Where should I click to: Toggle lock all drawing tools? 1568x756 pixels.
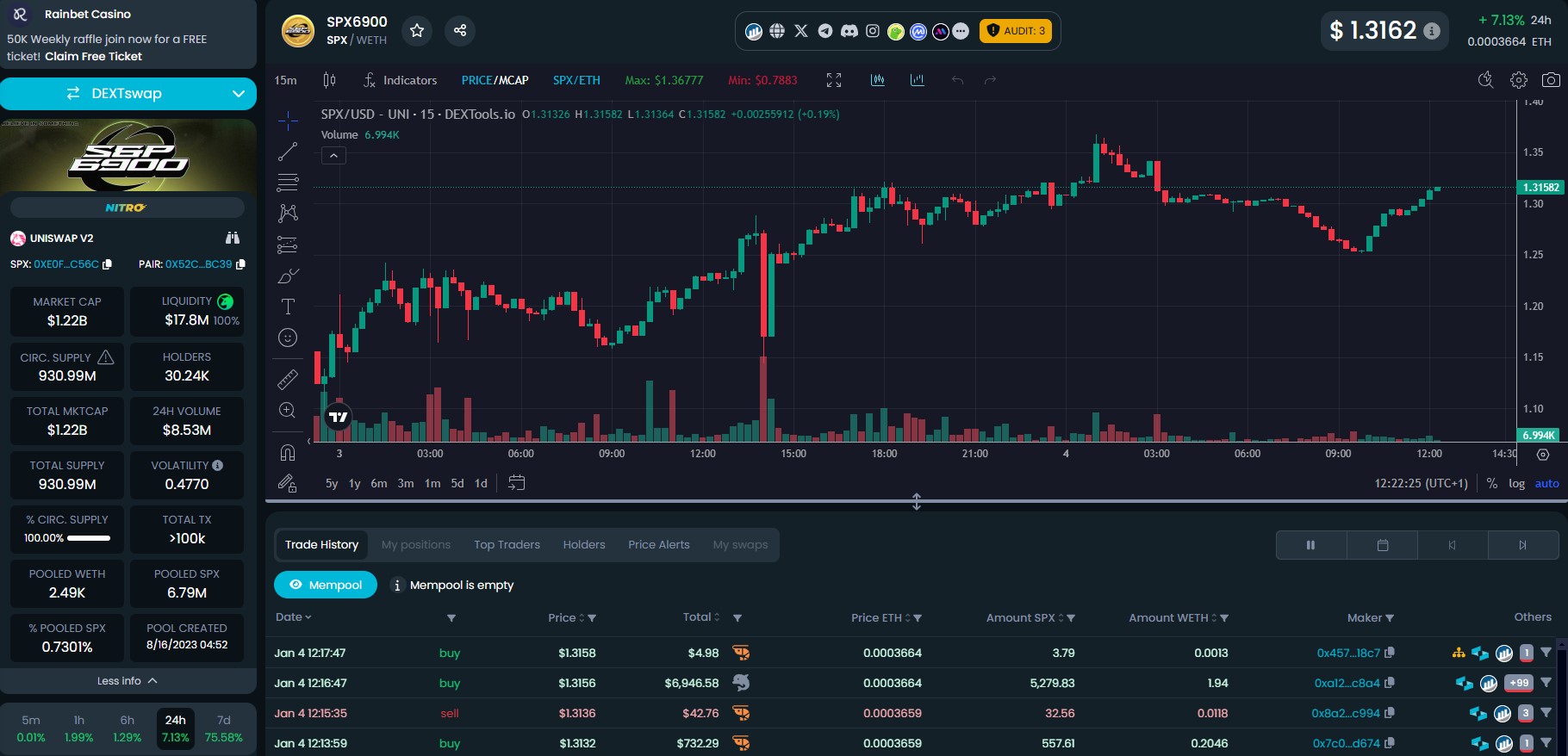tap(288, 483)
